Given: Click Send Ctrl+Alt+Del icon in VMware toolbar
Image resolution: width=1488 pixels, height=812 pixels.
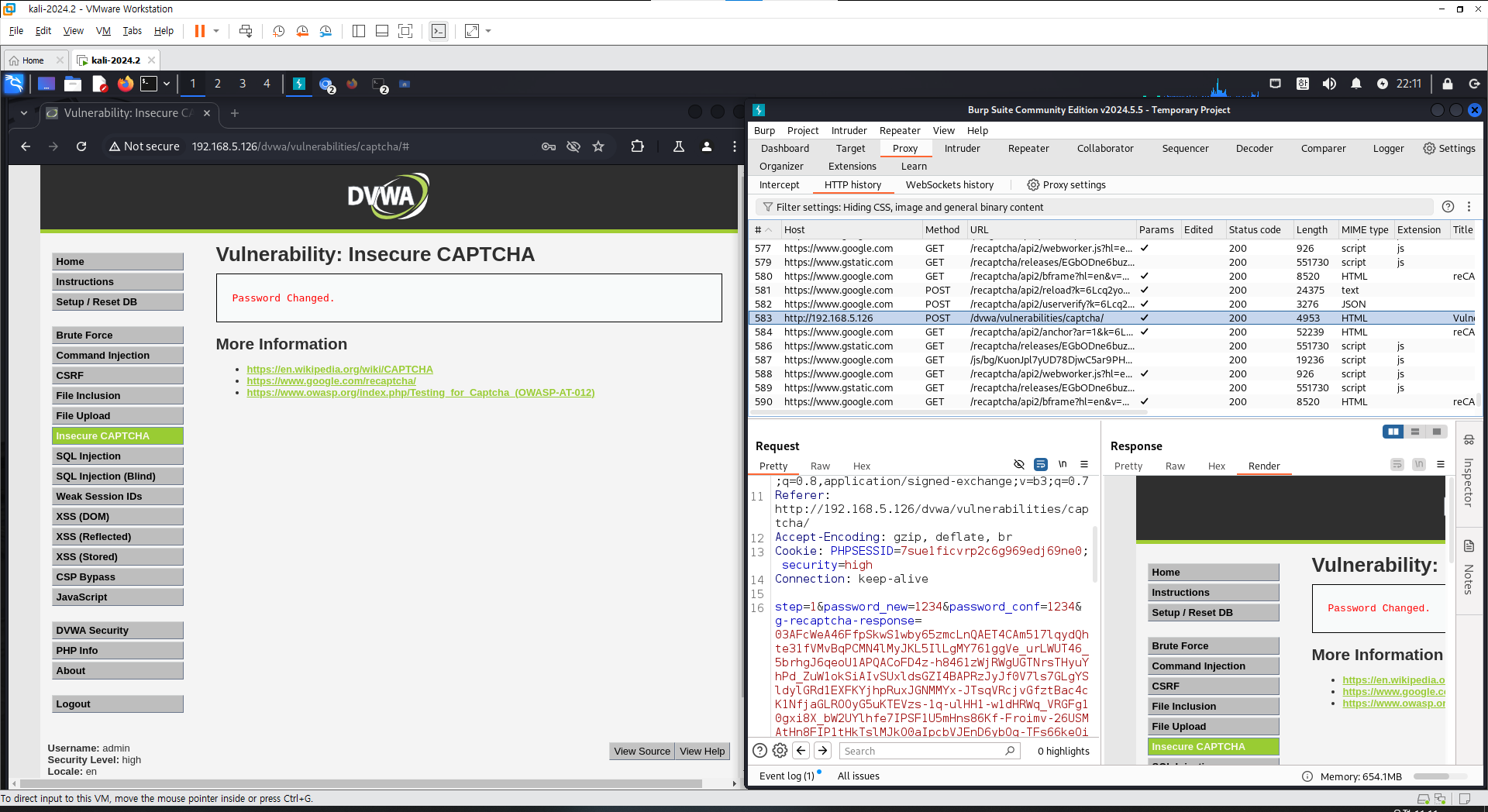Looking at the screenshot, I should point(246,31).
